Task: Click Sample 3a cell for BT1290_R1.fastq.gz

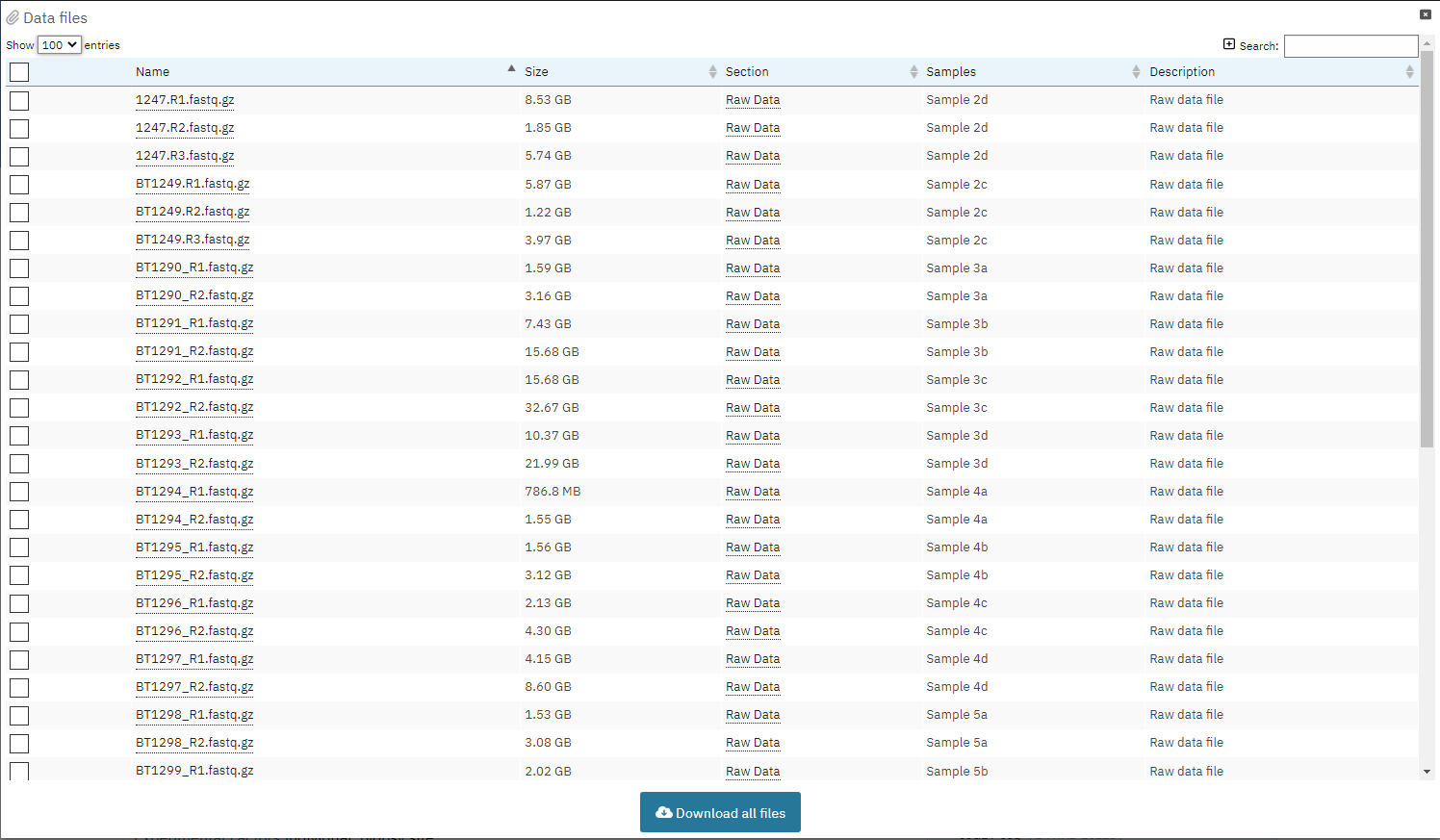Action: tap(957, 268)
